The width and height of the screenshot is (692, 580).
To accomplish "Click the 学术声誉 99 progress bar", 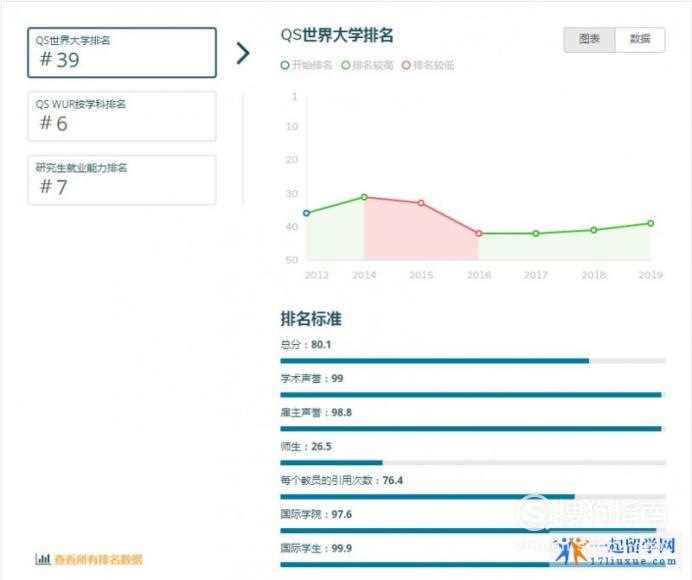I will point(473,395).
